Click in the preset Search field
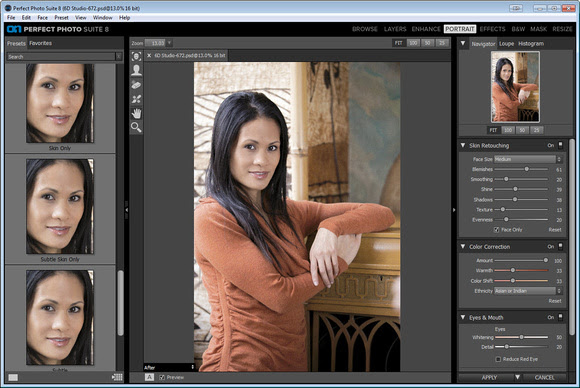The image size is (580, 388). (x=61, y=57)
